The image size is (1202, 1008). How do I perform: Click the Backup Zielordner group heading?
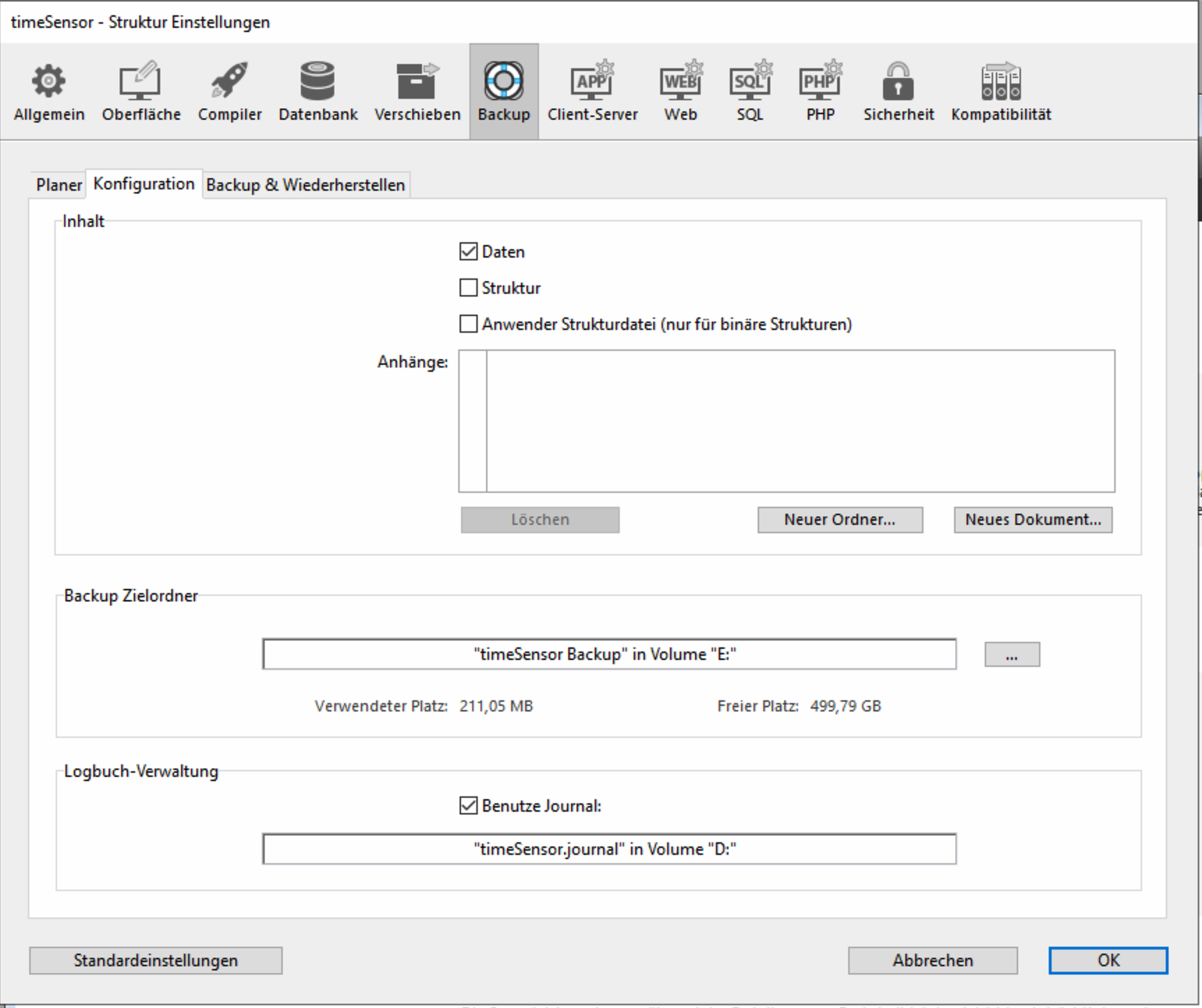click(x=131, y=595)
